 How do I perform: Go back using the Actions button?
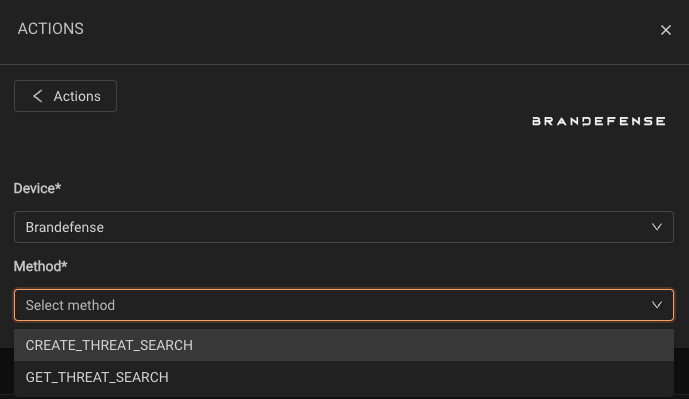[65, 96]
